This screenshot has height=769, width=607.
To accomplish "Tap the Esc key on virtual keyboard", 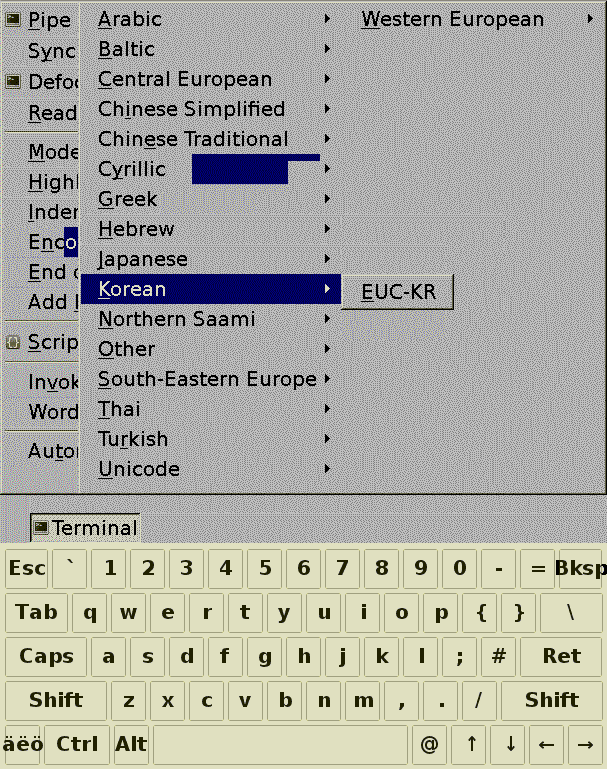I will click(x=26, y=568).
